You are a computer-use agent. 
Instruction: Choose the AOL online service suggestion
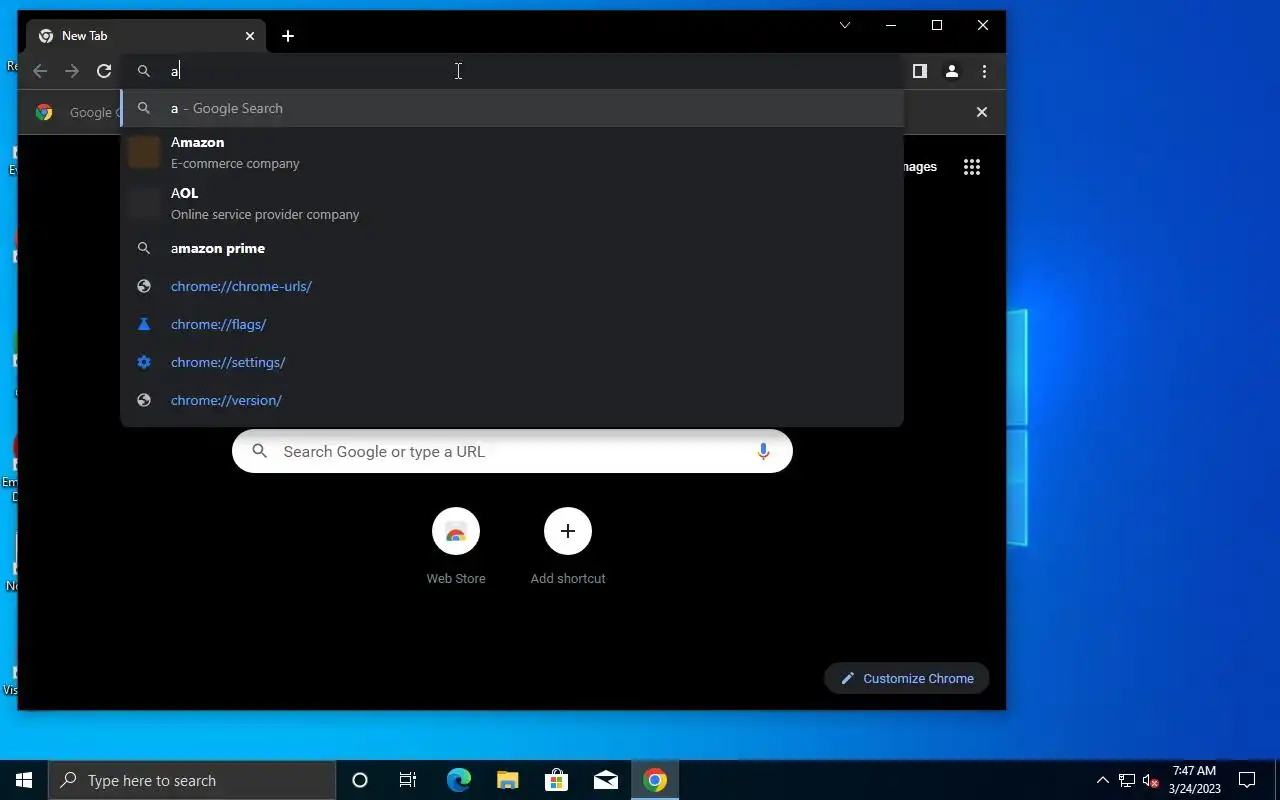pos(512,203)
